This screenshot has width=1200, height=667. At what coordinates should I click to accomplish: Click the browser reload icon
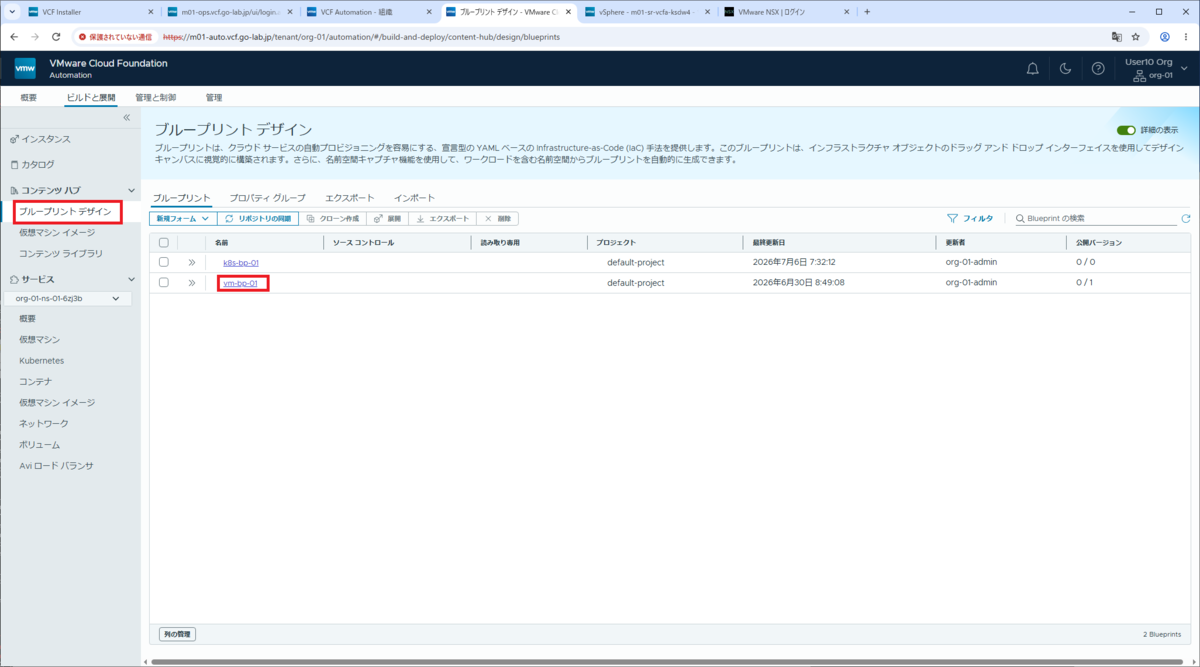click(x=56, y=36)
